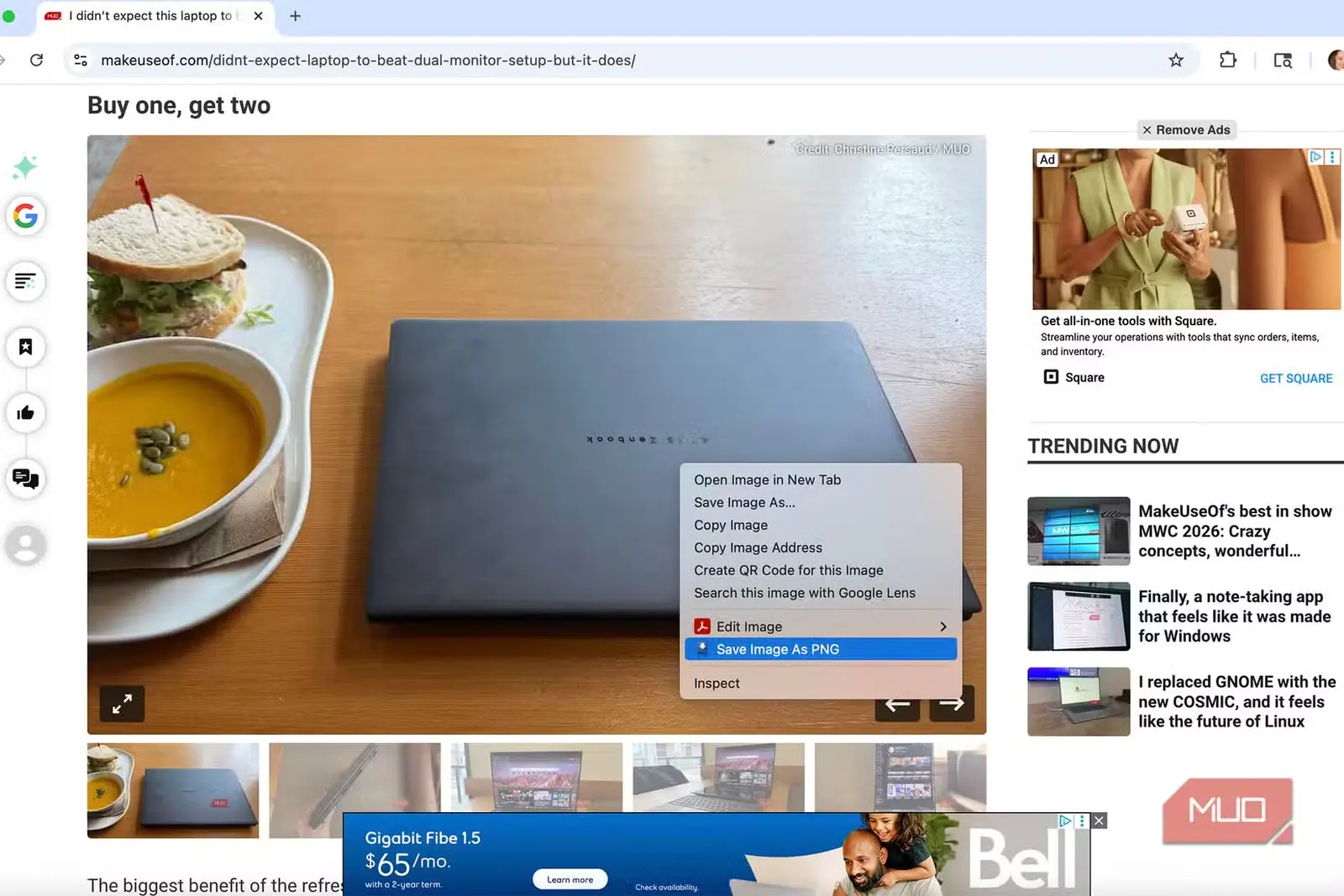
Task: Like the article with thumbs-up icon
Action: click(x=25, y=412)
